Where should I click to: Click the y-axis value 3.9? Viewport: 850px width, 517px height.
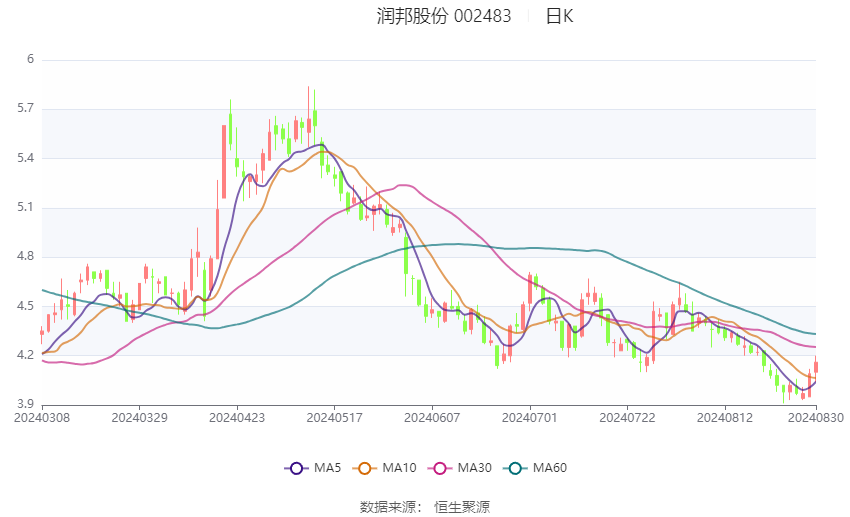[x=25, y=404]
